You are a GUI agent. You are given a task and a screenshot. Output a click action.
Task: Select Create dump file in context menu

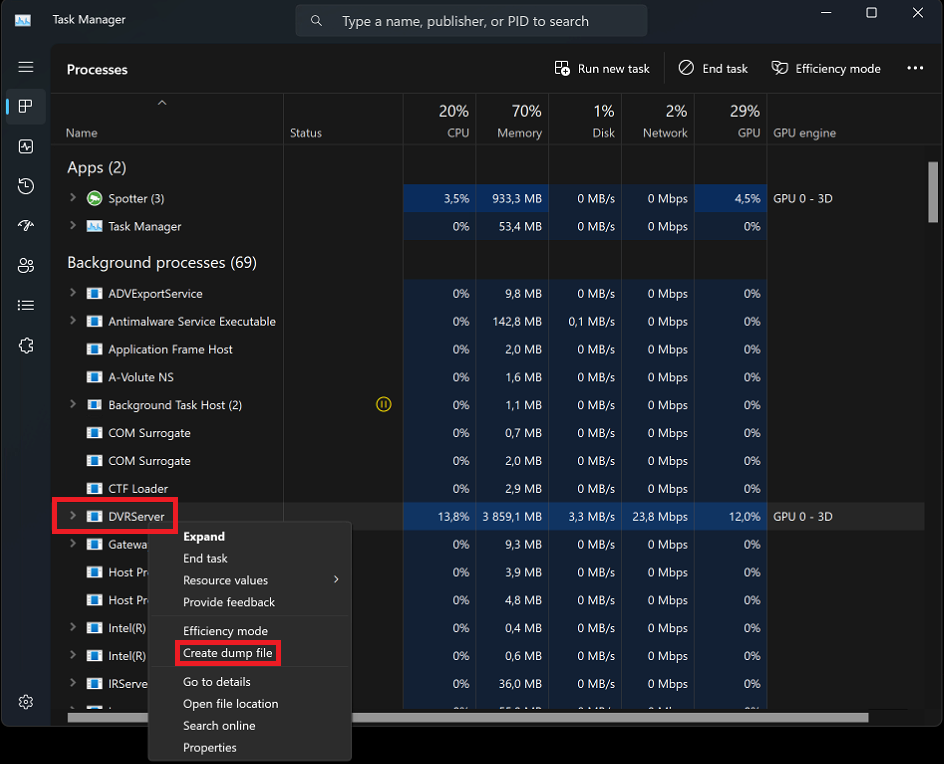pyautogui.click(x=227, y=653)
